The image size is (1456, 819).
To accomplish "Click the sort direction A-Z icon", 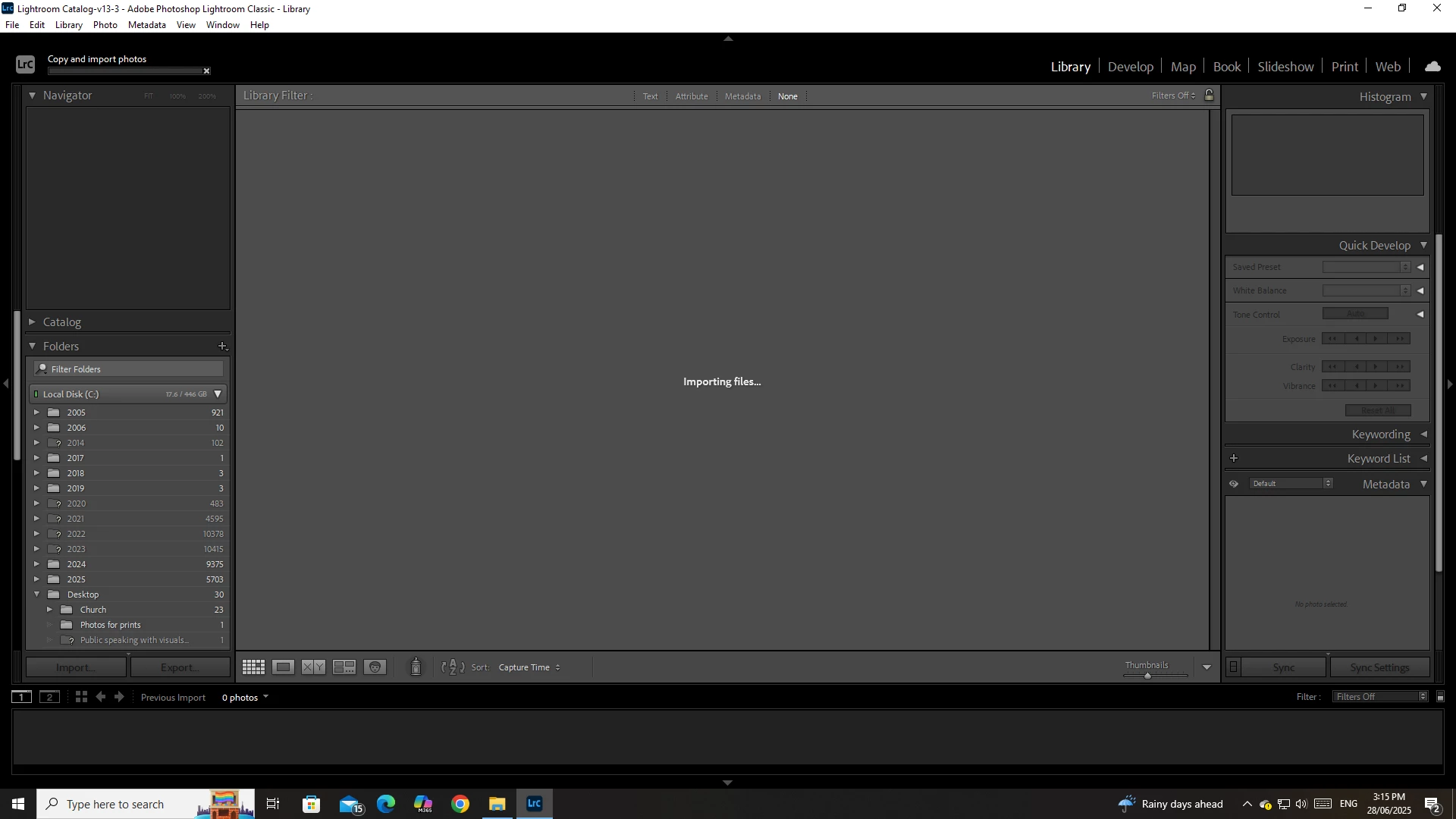I will pos(453,667).
